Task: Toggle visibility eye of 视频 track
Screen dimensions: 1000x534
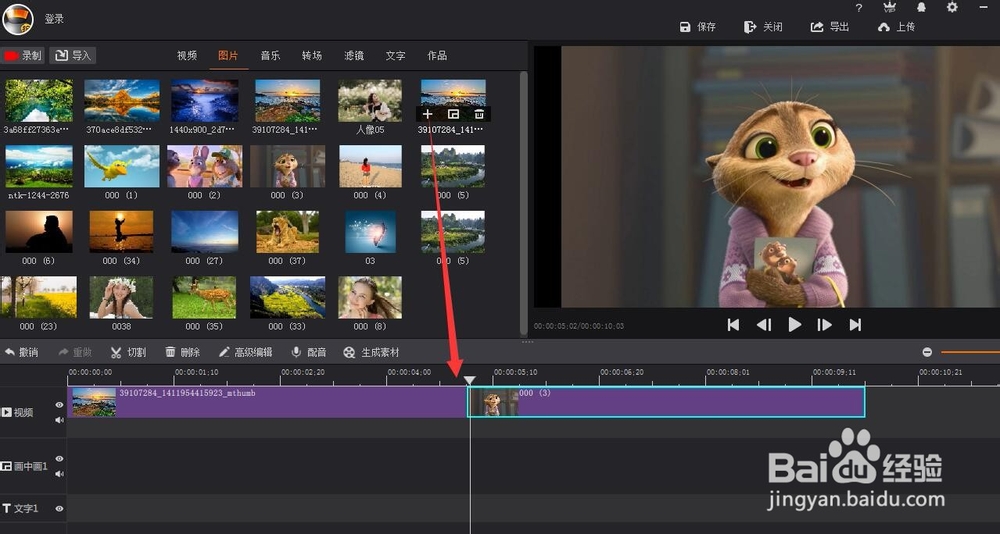Action: pos(59,404)
